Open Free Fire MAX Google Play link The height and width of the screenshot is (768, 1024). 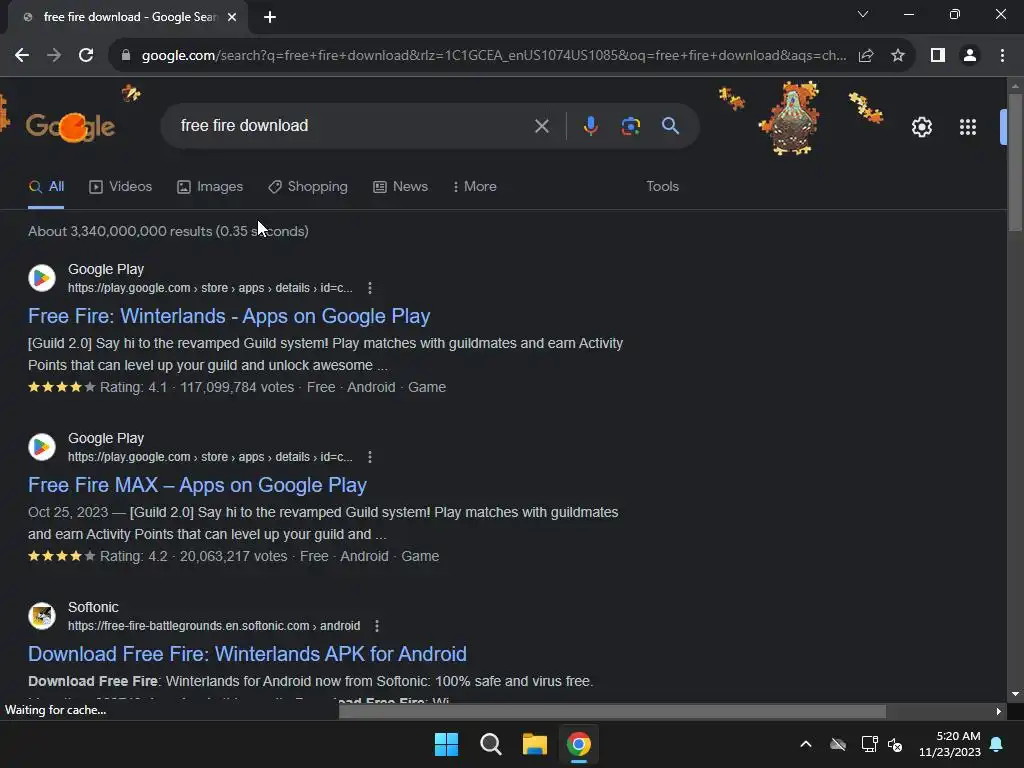[x=197, y=485]
